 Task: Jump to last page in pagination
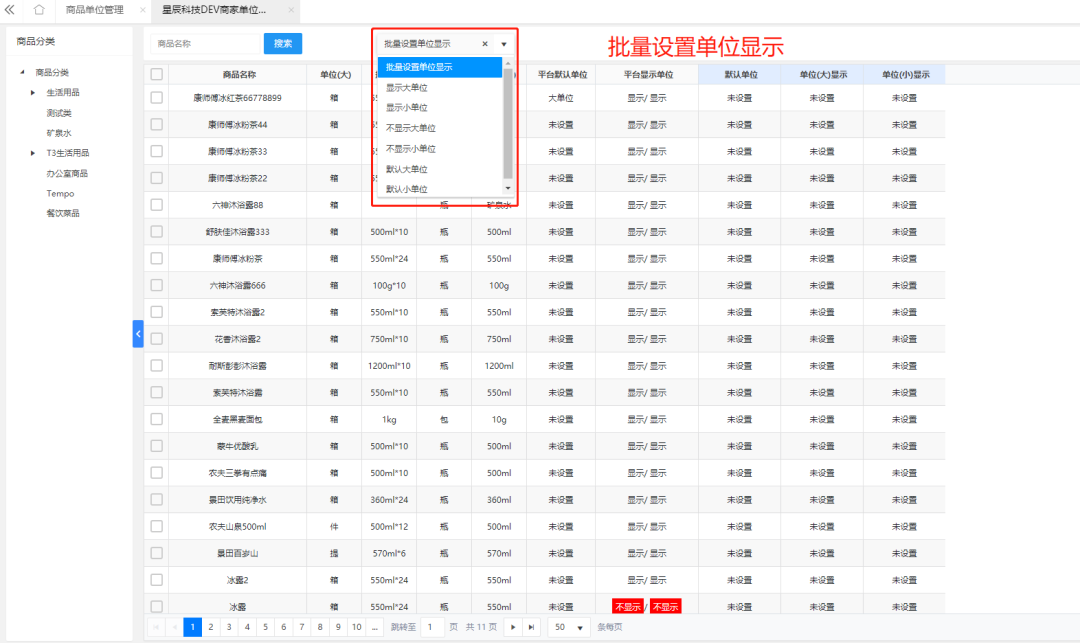pyautogui.click(x=531, y=627)
